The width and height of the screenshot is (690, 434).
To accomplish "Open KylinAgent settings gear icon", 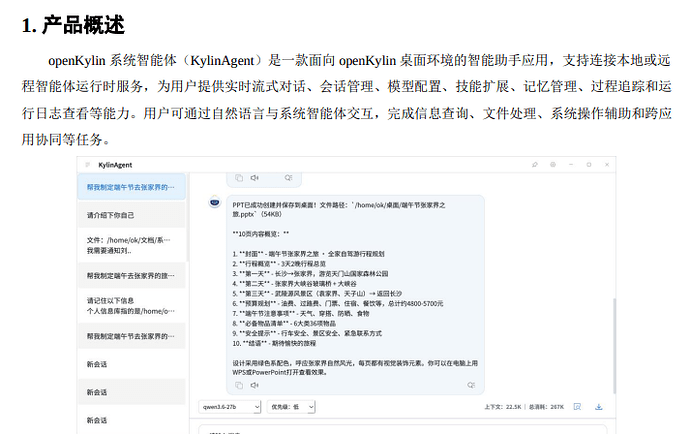I will point(553,165).
